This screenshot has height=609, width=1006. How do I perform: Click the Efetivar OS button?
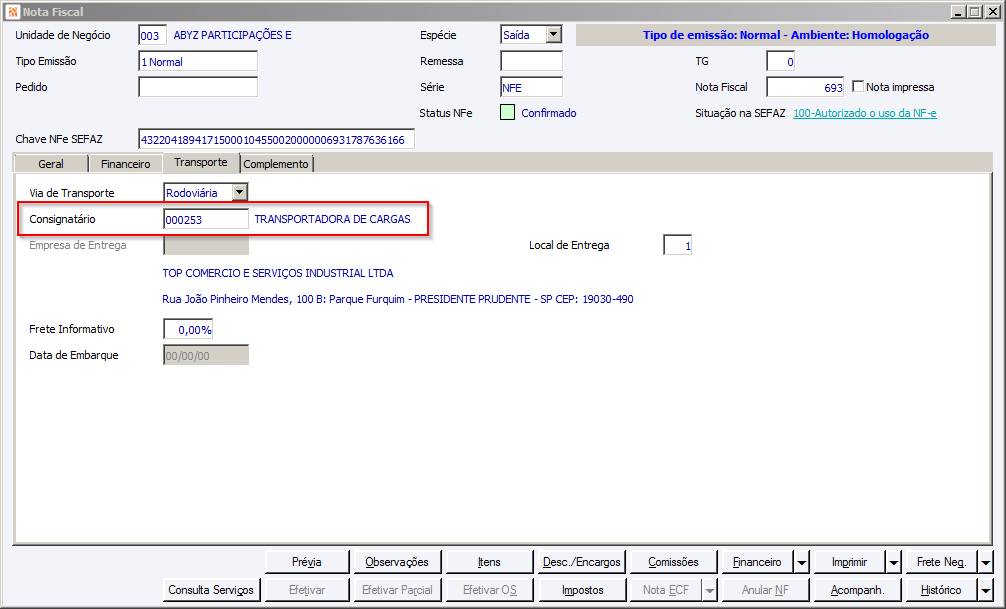coord(489,590)
